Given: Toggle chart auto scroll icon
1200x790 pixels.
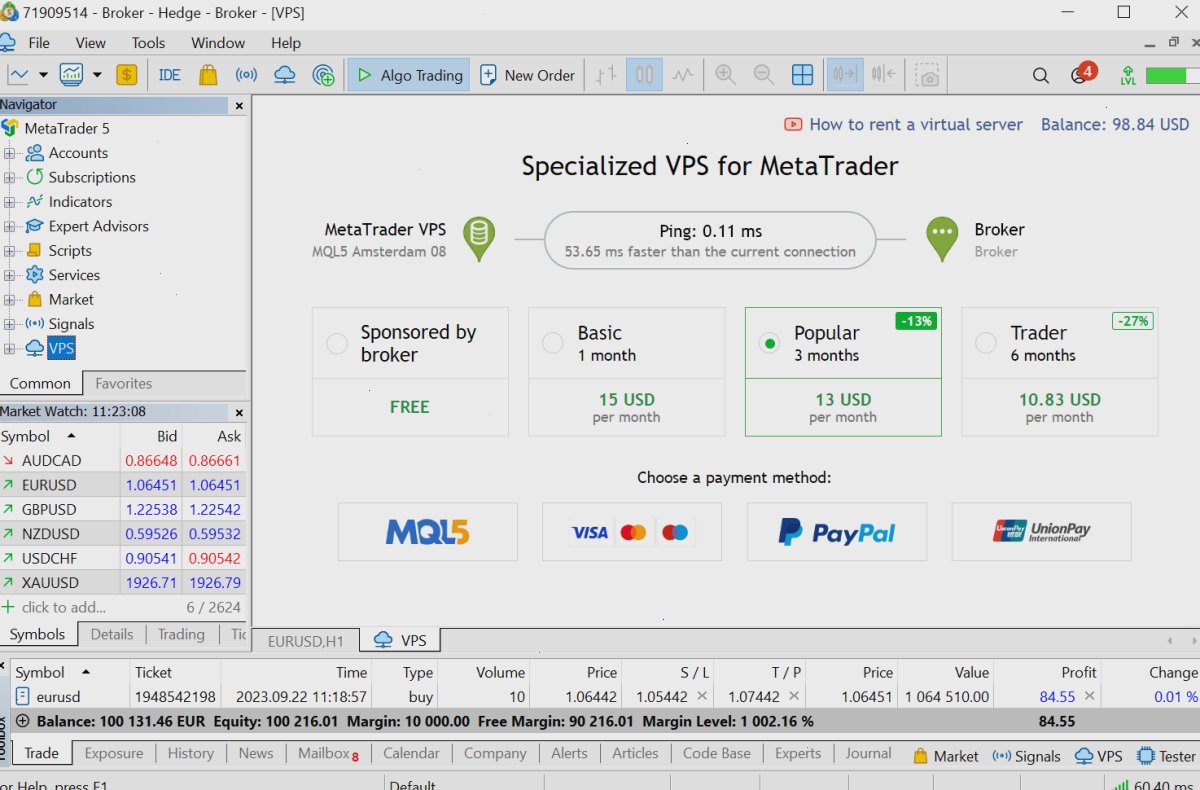Looking at the screenshot, I should [845, 75].
